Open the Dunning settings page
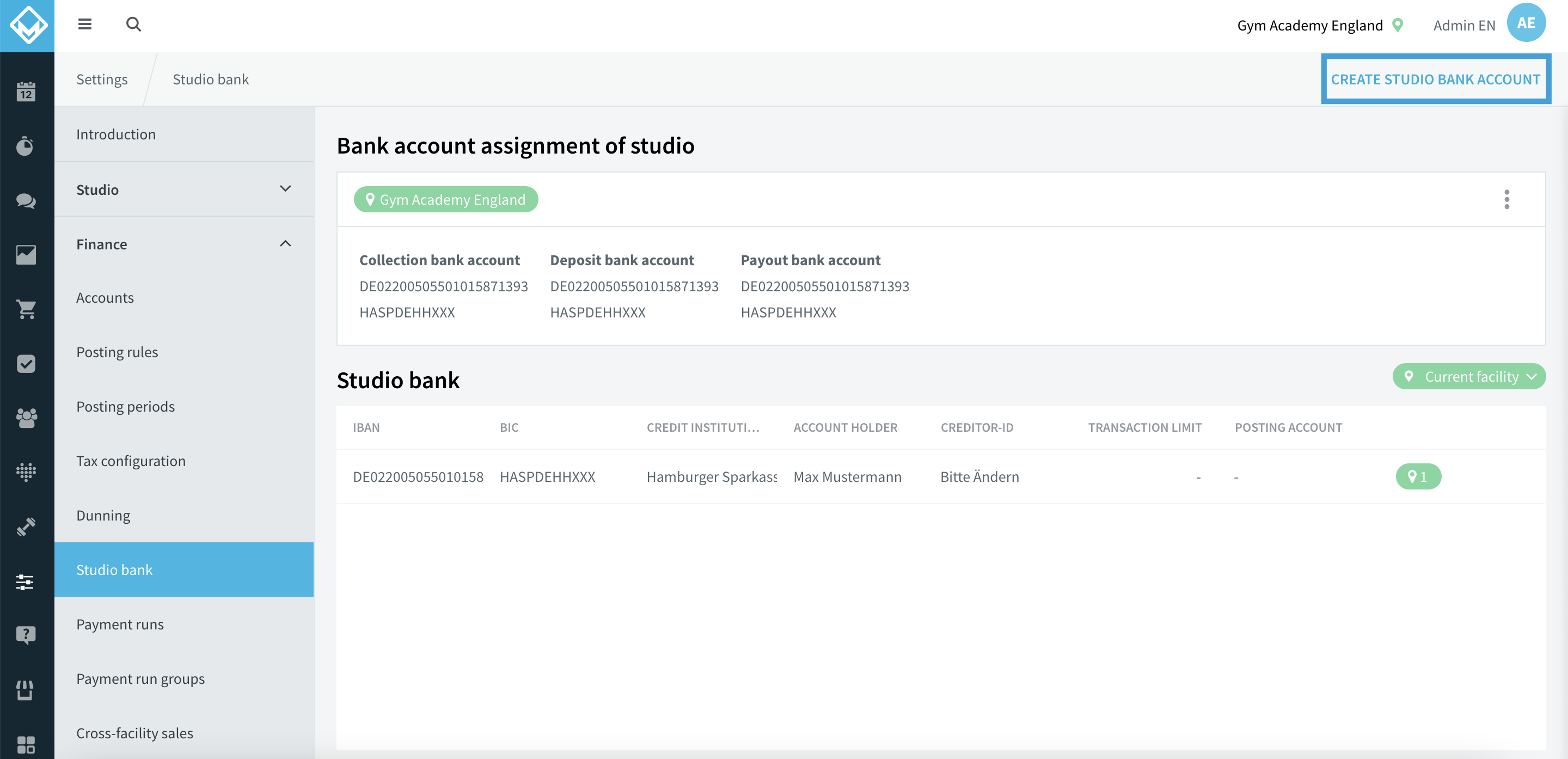Viewport: 1568px width, 759px height. point(103,515)
